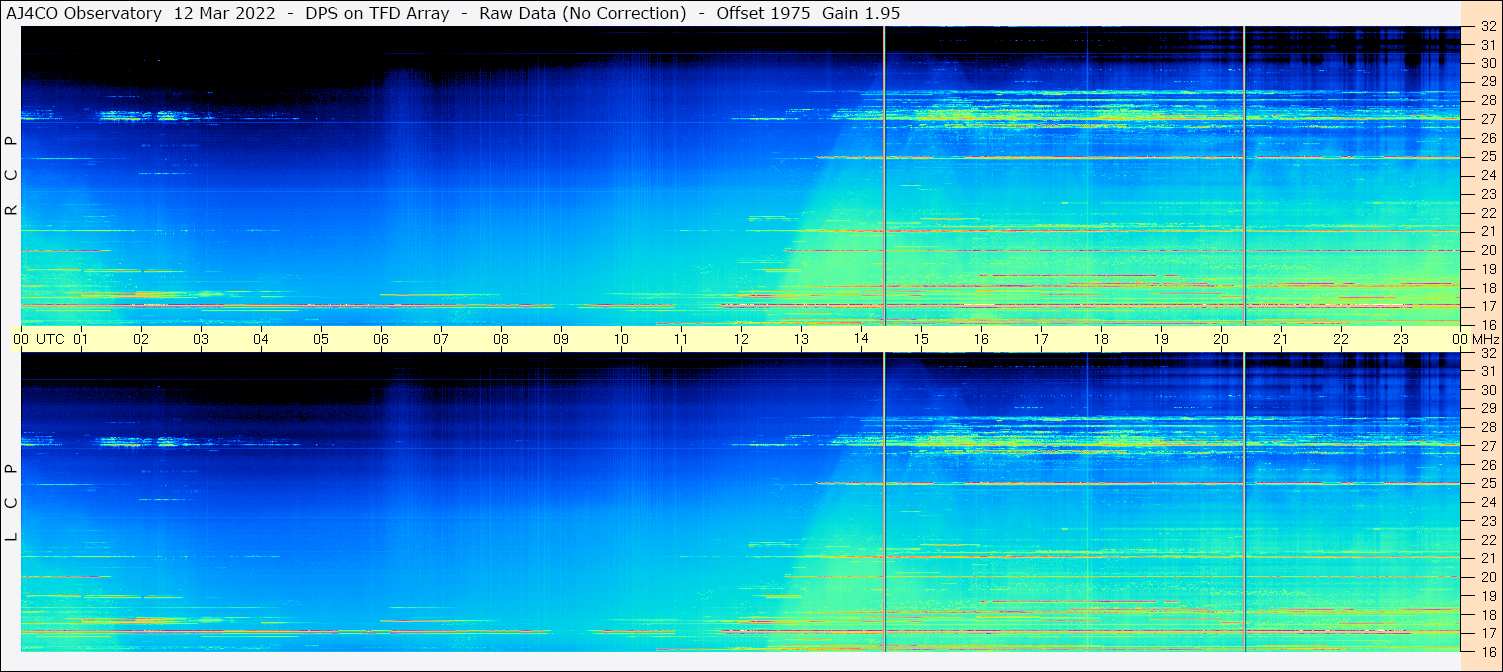
Task: Select the 02 hour tick on time axis
Action: coord(141,339)
